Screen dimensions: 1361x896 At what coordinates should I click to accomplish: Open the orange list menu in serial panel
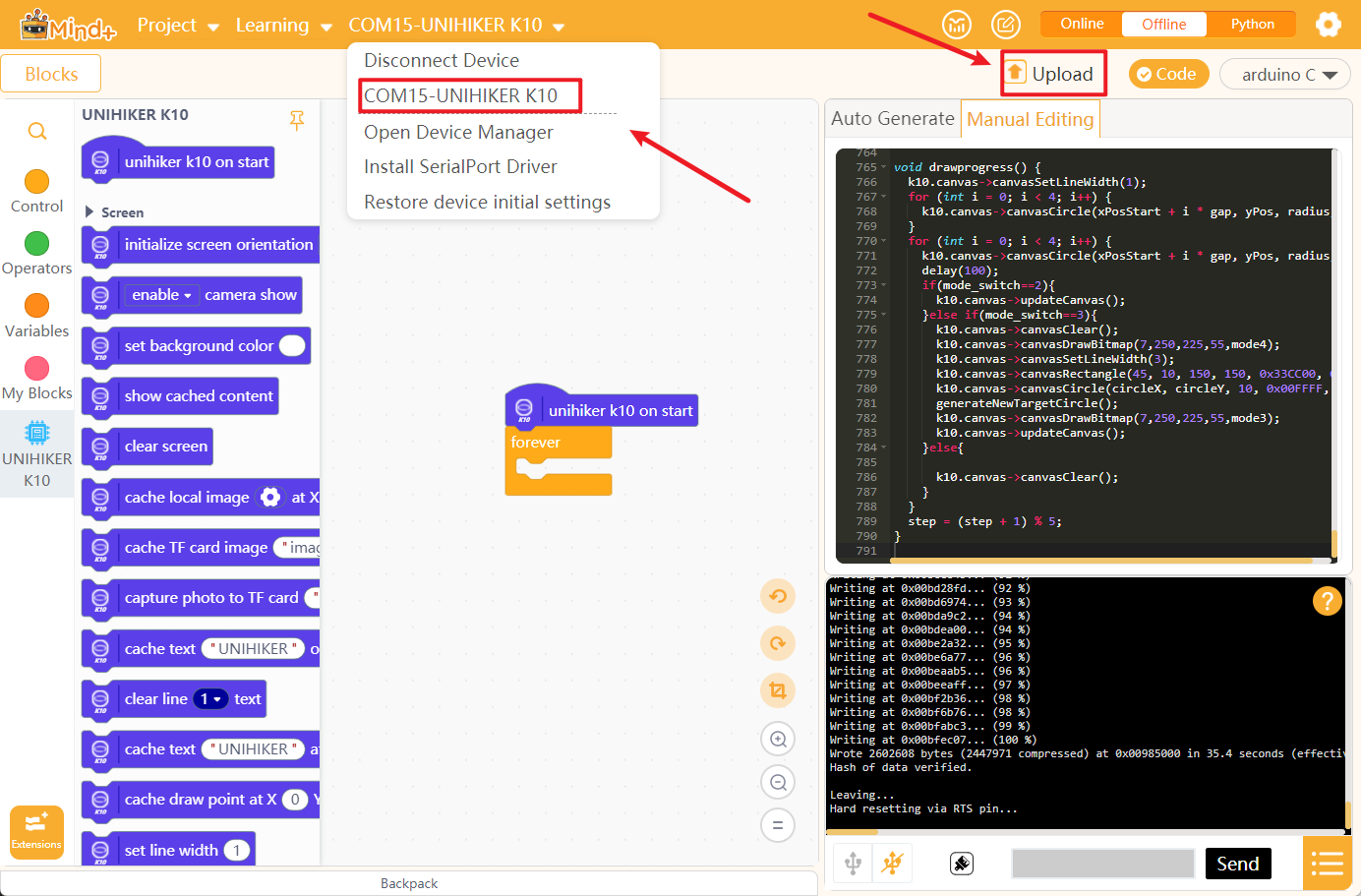click(x=1327, y=865)
